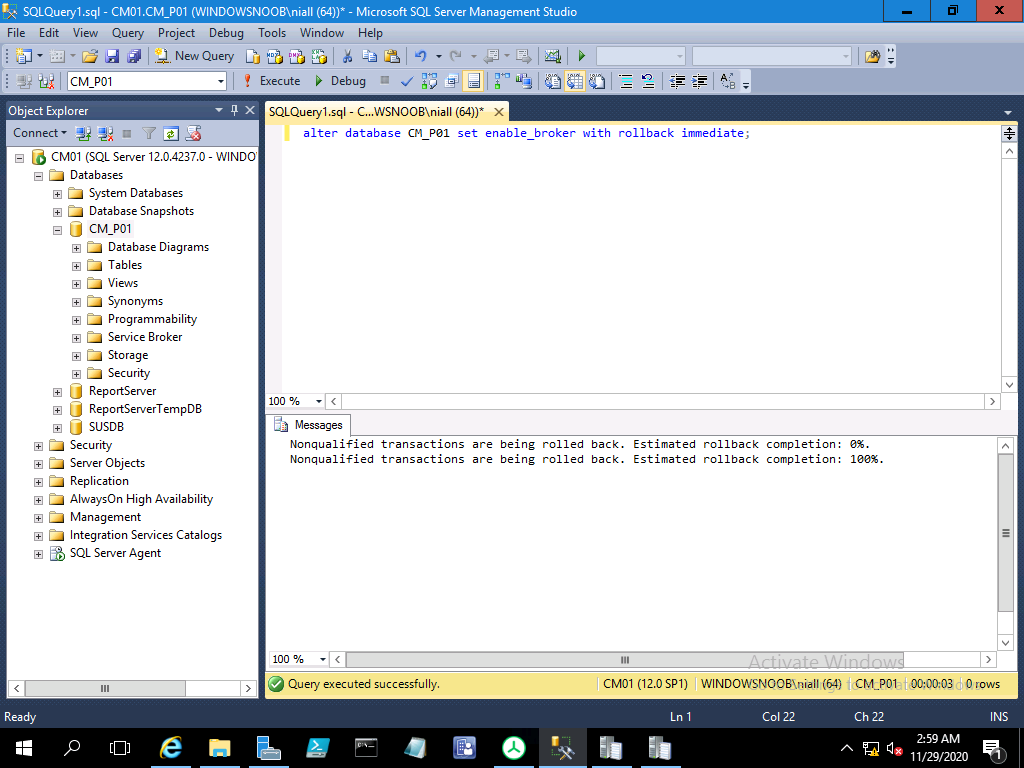Screen dimensions: 1024x768
Task: Select the SUSDB database
Action: pos(106,427)
